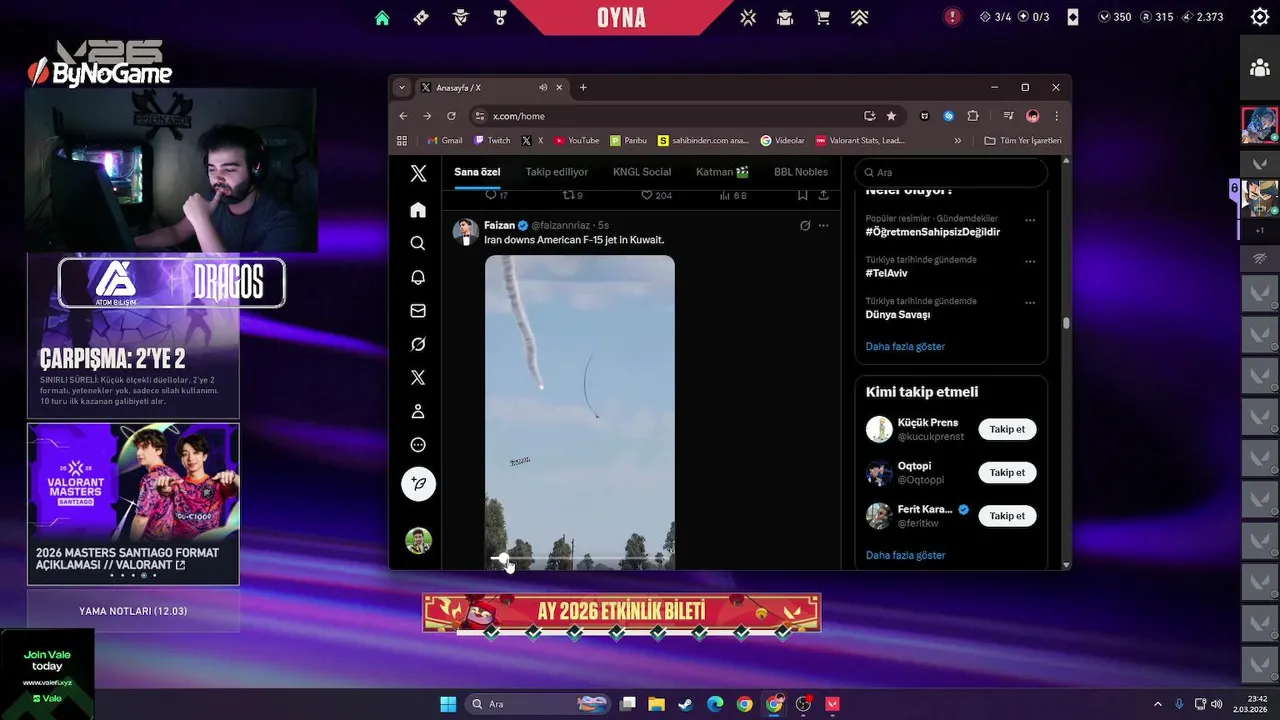Open Messages envelope icon in X sidebar

click(x=418, y=311)
